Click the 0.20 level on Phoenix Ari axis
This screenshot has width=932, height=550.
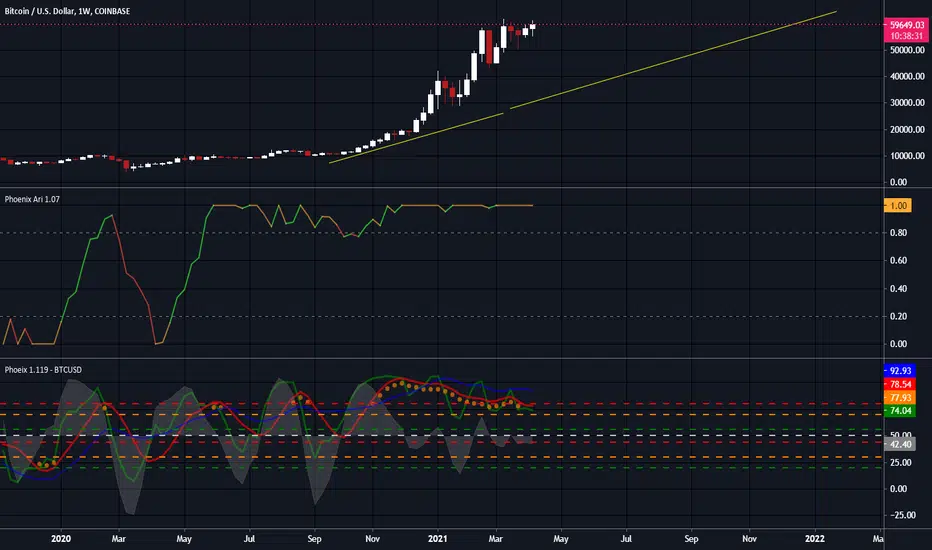pyautogui.click(x=899, y=316)
